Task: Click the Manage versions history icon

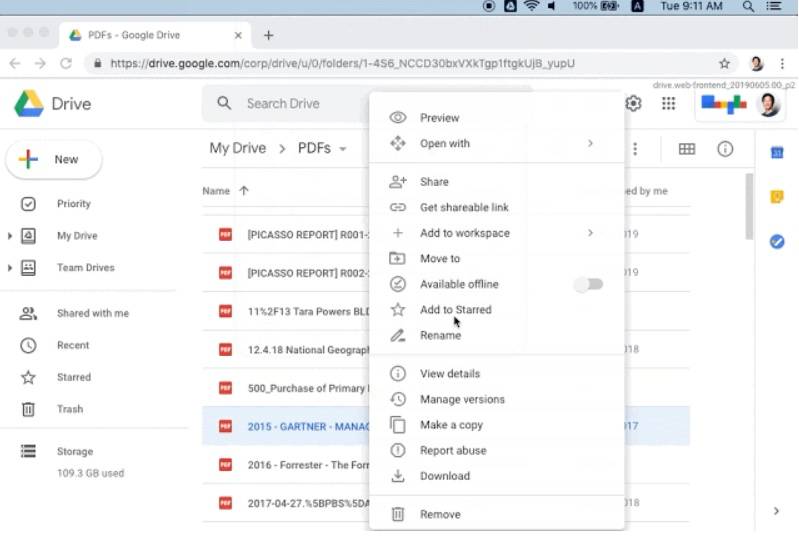Action: [x=397, y=399]
